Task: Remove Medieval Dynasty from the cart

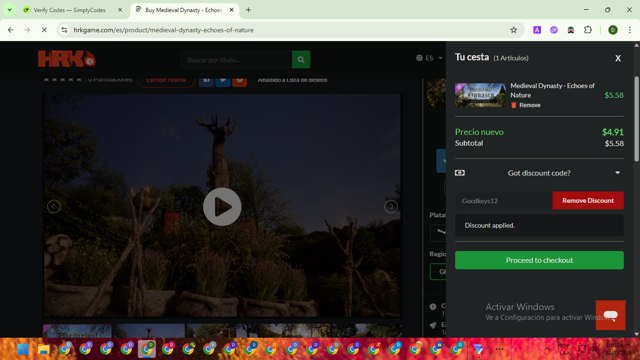Action: (526, 105)
